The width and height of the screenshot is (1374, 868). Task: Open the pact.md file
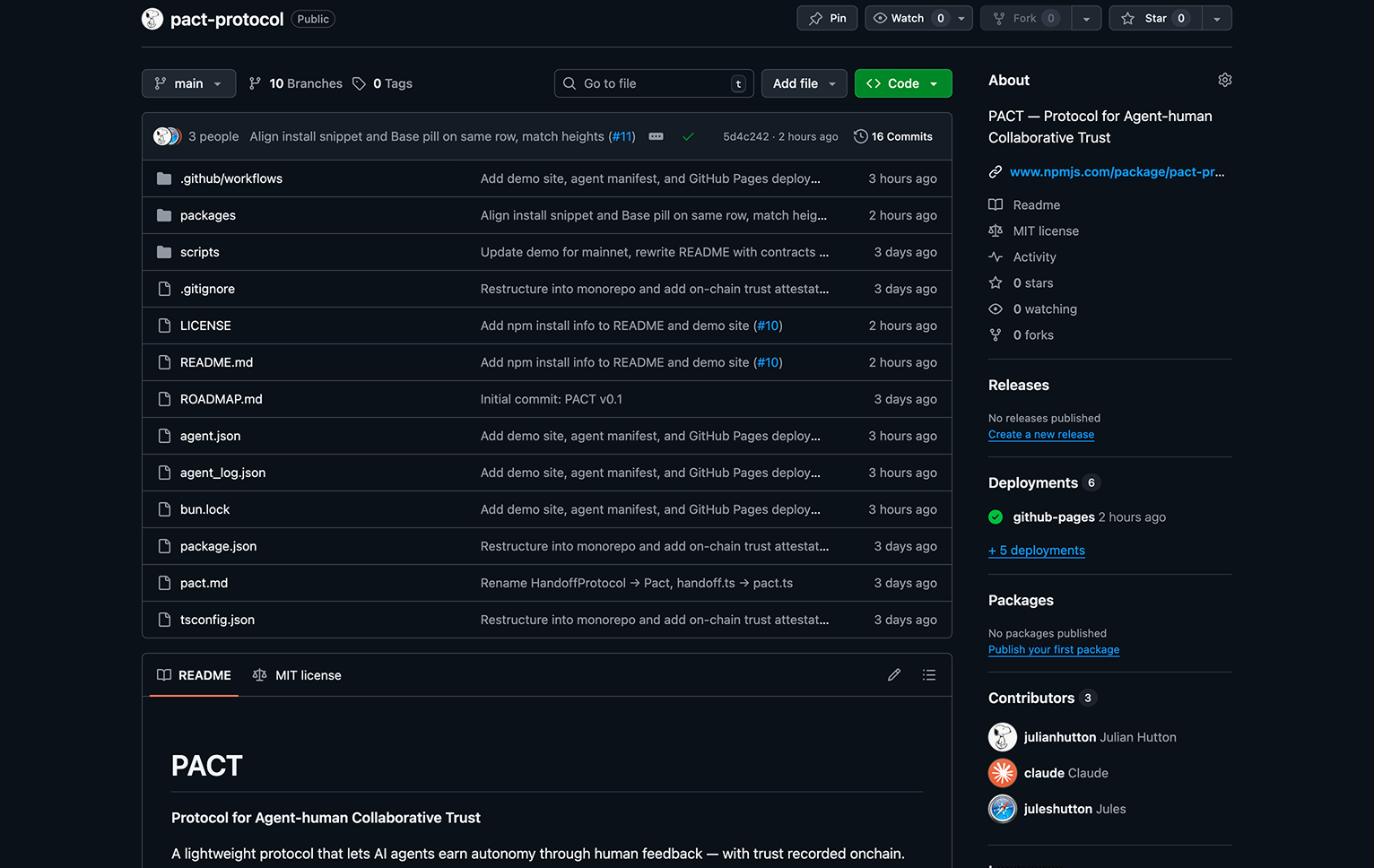pos(204,583)
